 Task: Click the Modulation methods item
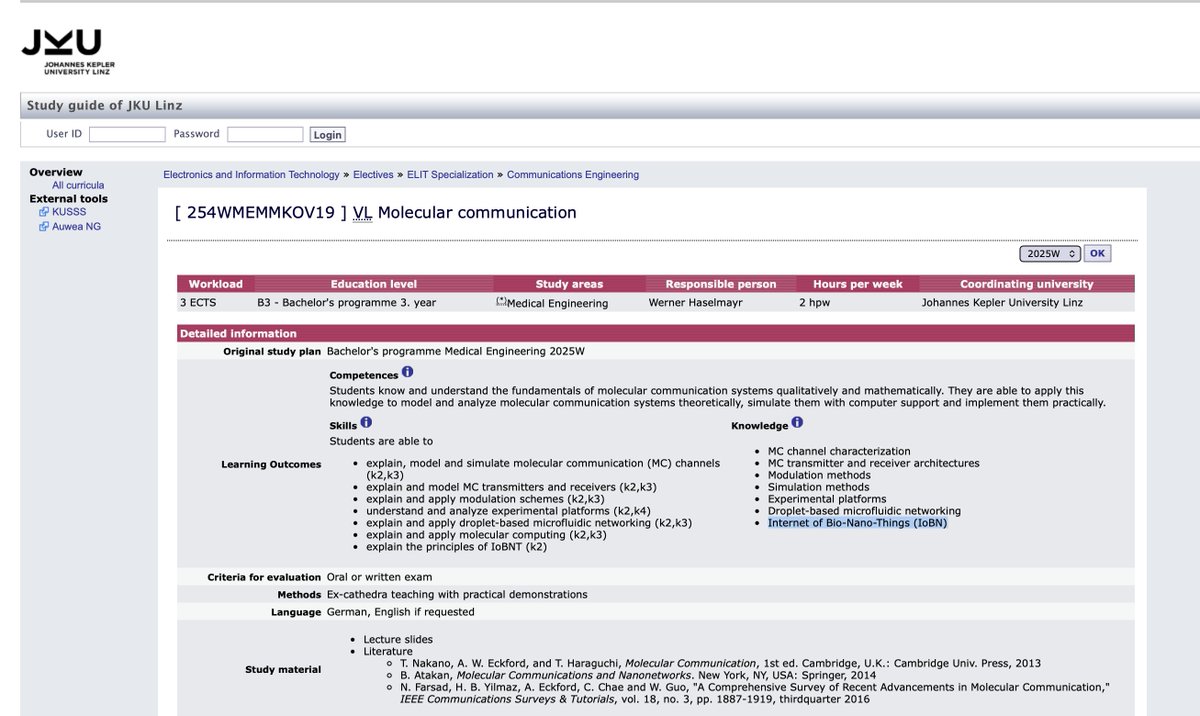tap(819, 475)
